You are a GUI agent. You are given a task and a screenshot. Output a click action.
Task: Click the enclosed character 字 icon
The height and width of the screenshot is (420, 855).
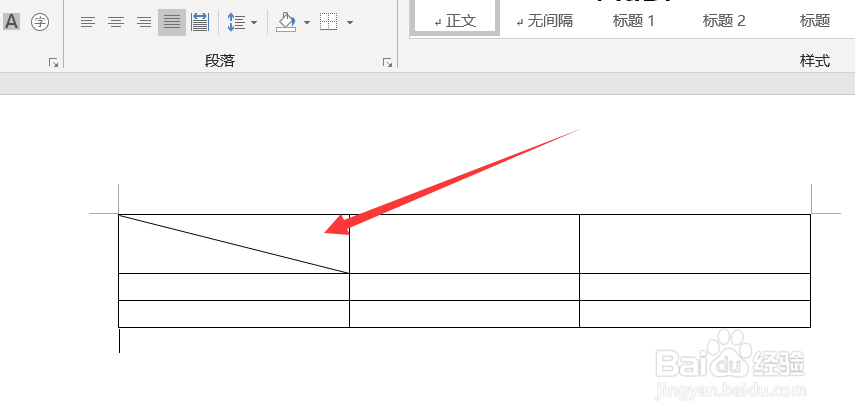click(x=40, y=22)
